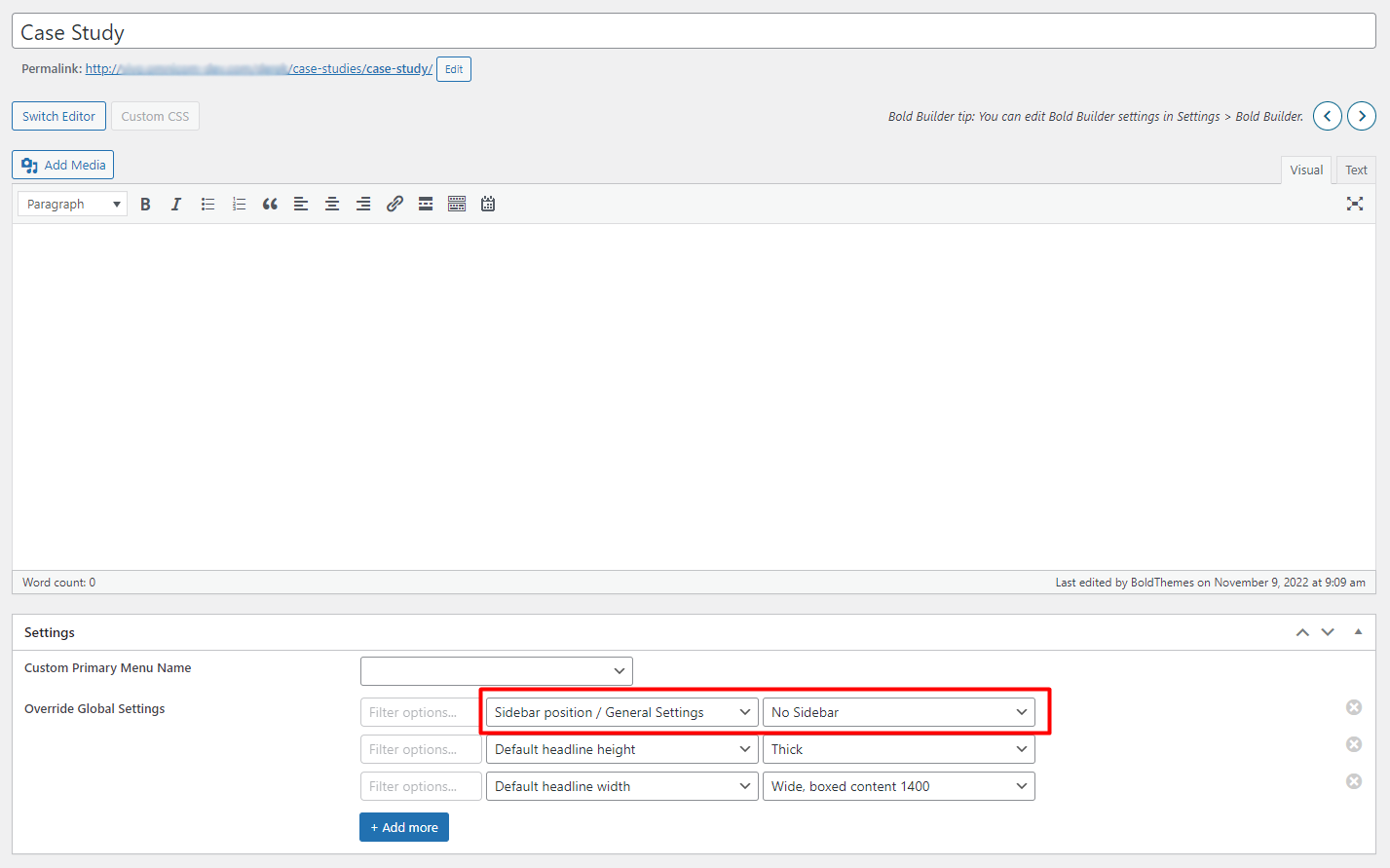Switch to the Visual editor tab
The image size is (1390, 868).
(x=1306, y=170)
